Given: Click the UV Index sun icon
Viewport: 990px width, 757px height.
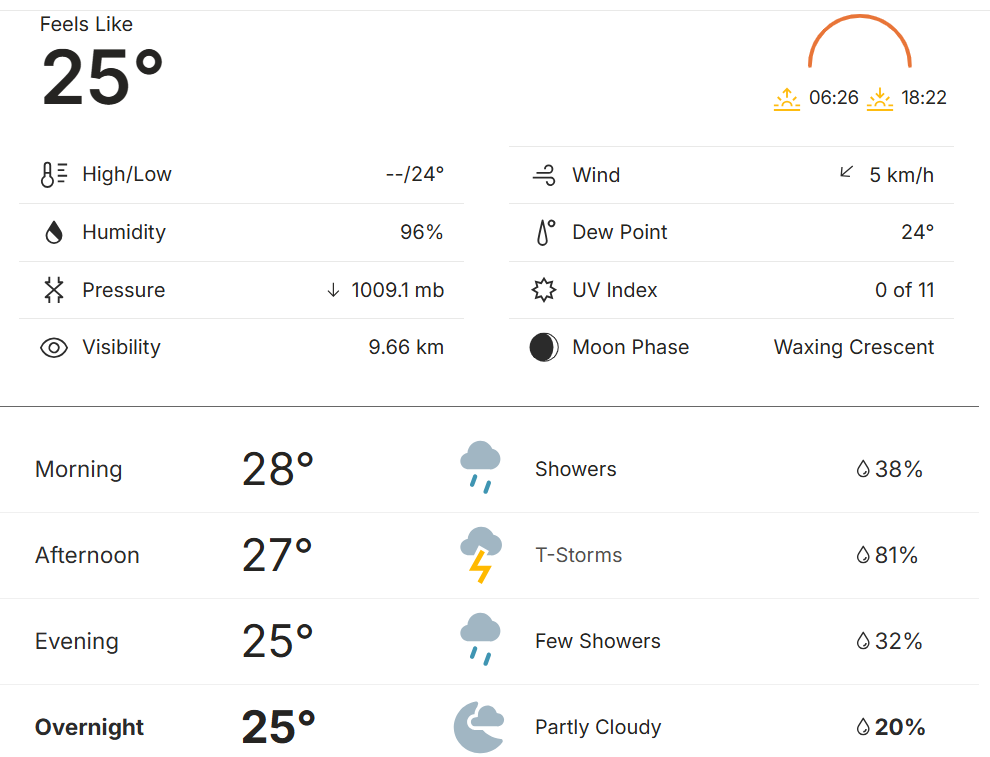Looking at the screenshot, I should click(544, 290).
